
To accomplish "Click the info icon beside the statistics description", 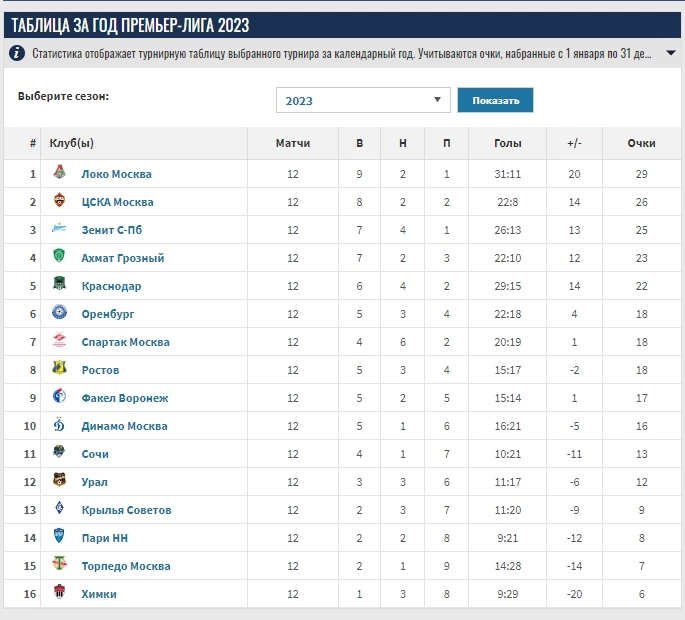I will tap(18, 53).
